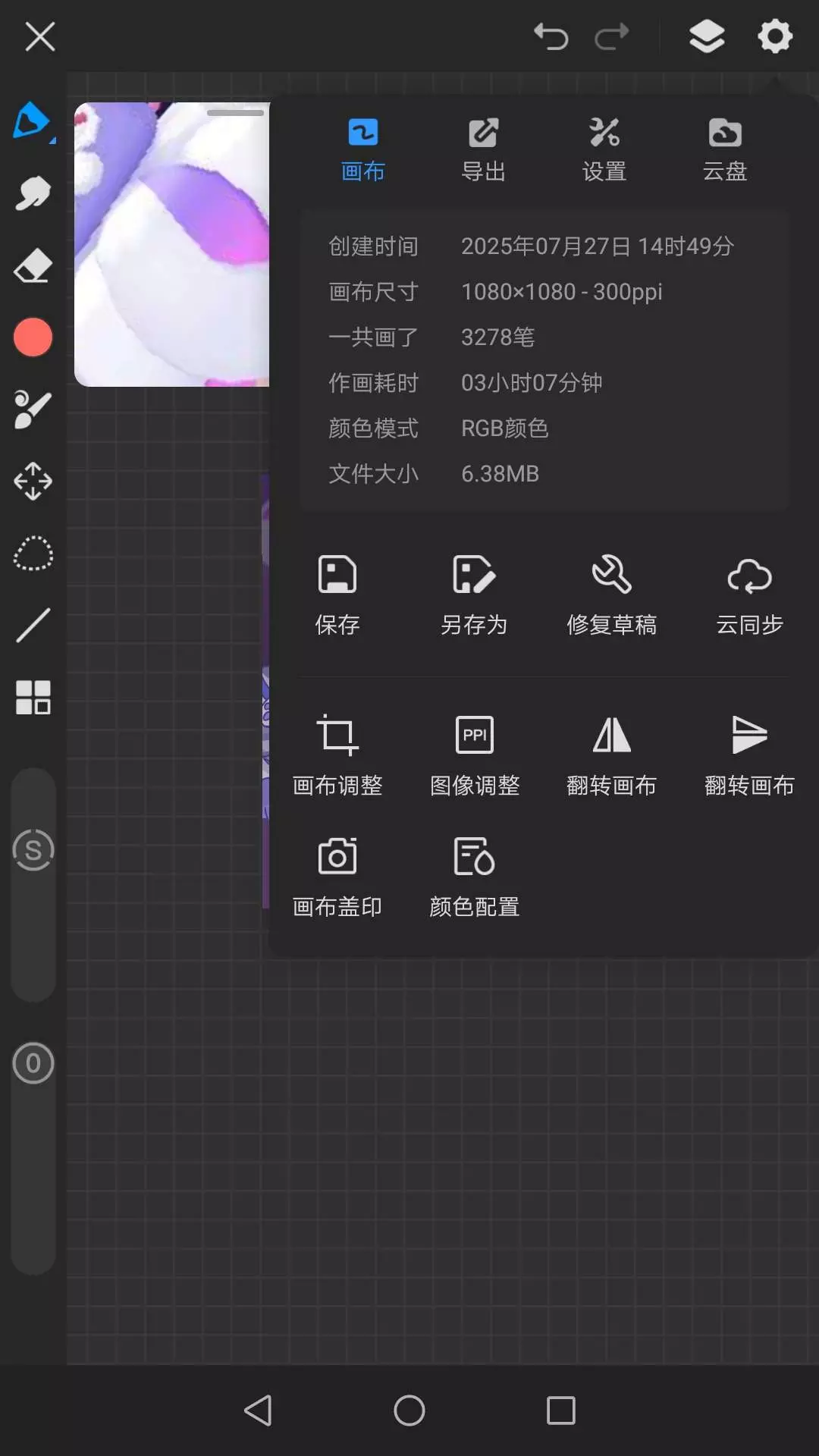Select the line shape tool

33,625
